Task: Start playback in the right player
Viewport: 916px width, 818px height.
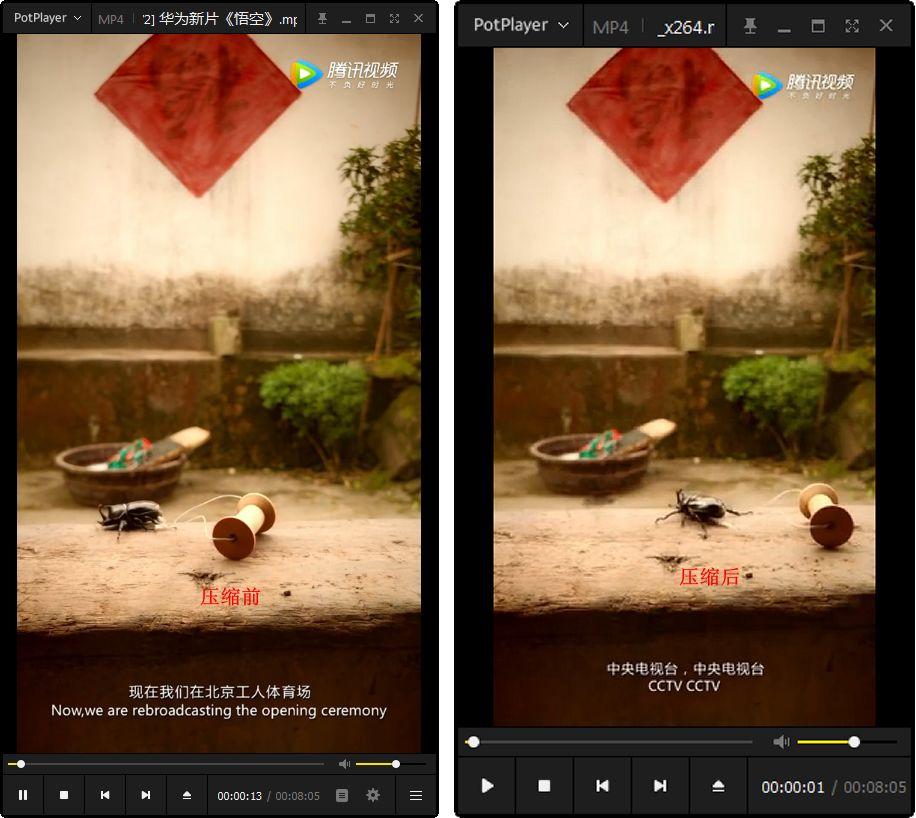Action: 487,786
